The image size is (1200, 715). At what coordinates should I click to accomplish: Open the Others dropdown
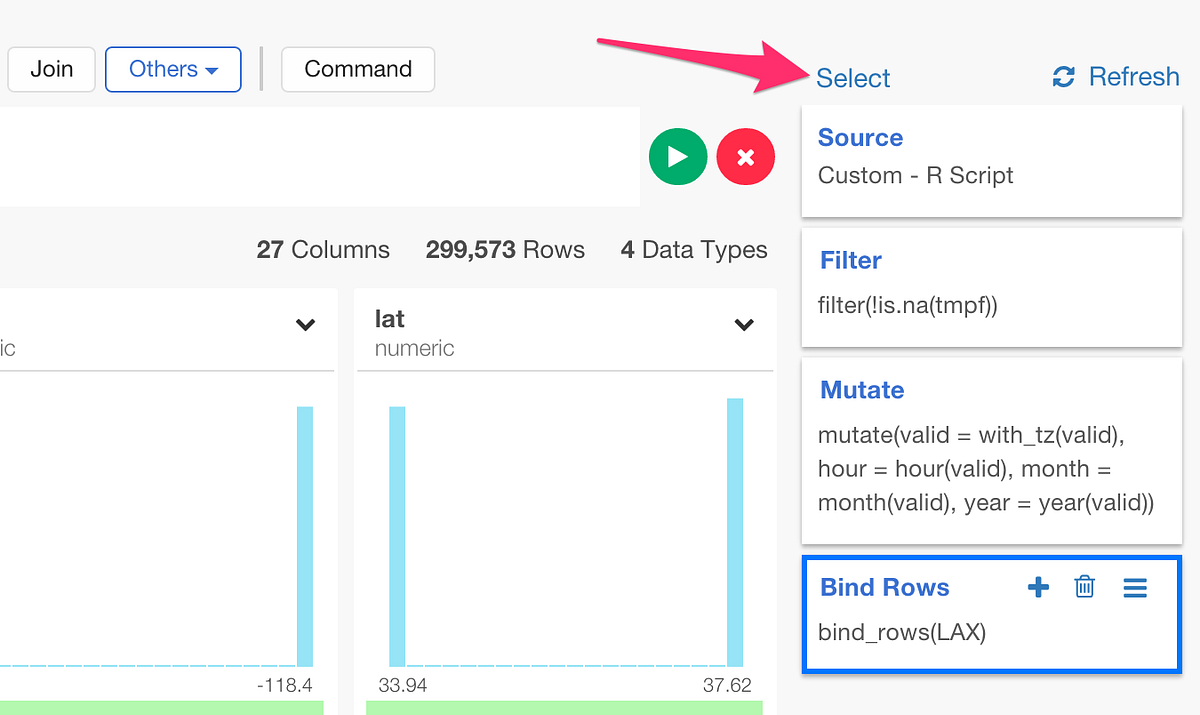pos(173,69)
